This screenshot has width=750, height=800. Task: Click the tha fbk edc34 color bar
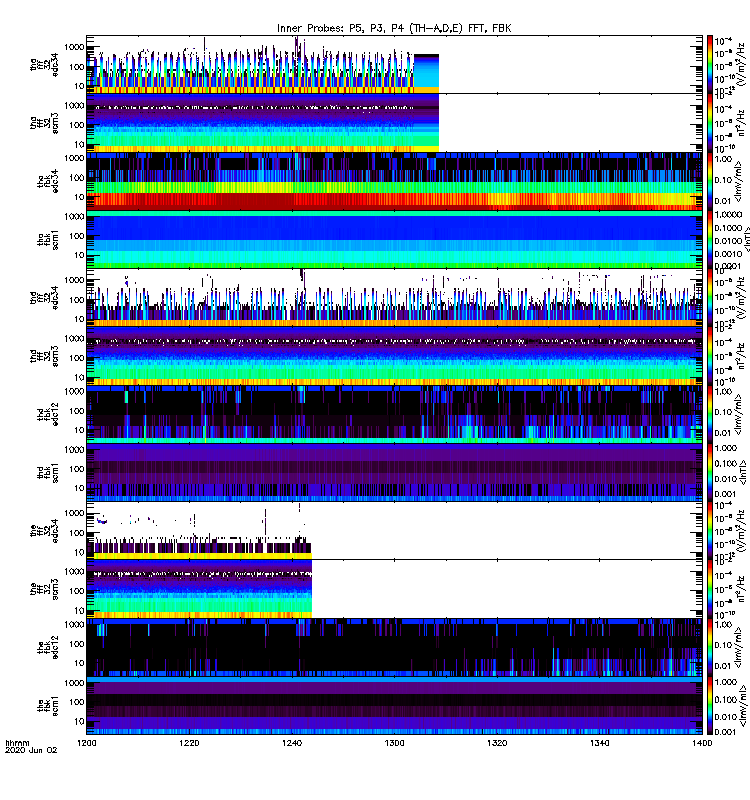[710, 182]
